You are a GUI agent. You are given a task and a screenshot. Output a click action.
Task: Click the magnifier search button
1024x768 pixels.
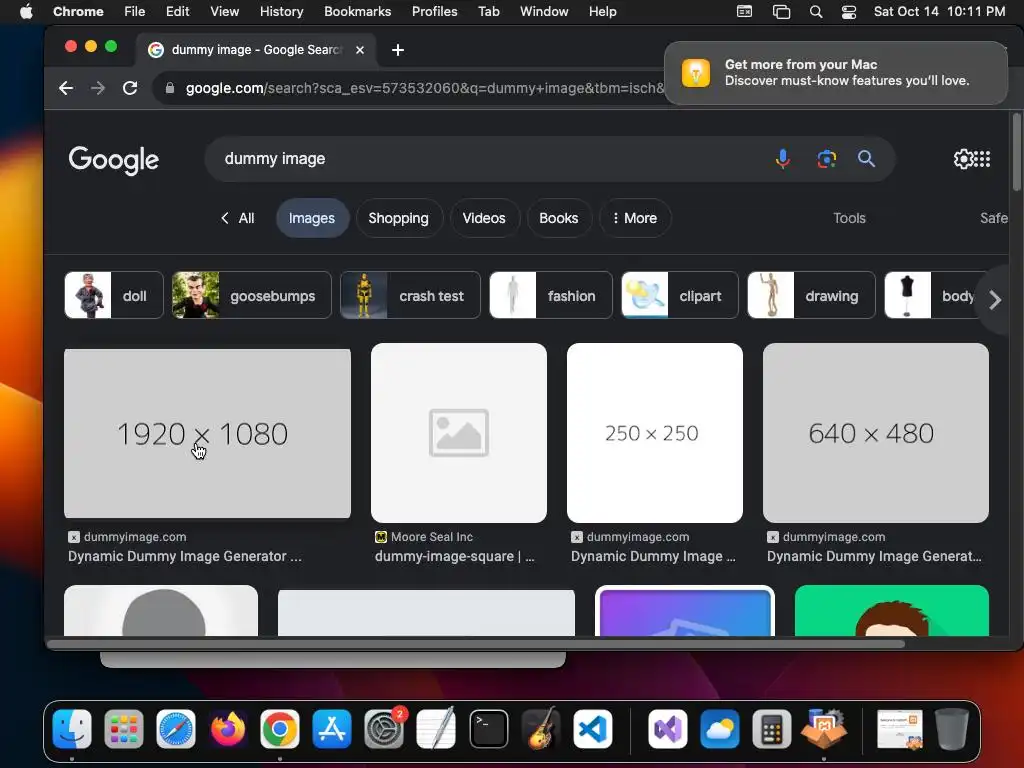866,159
